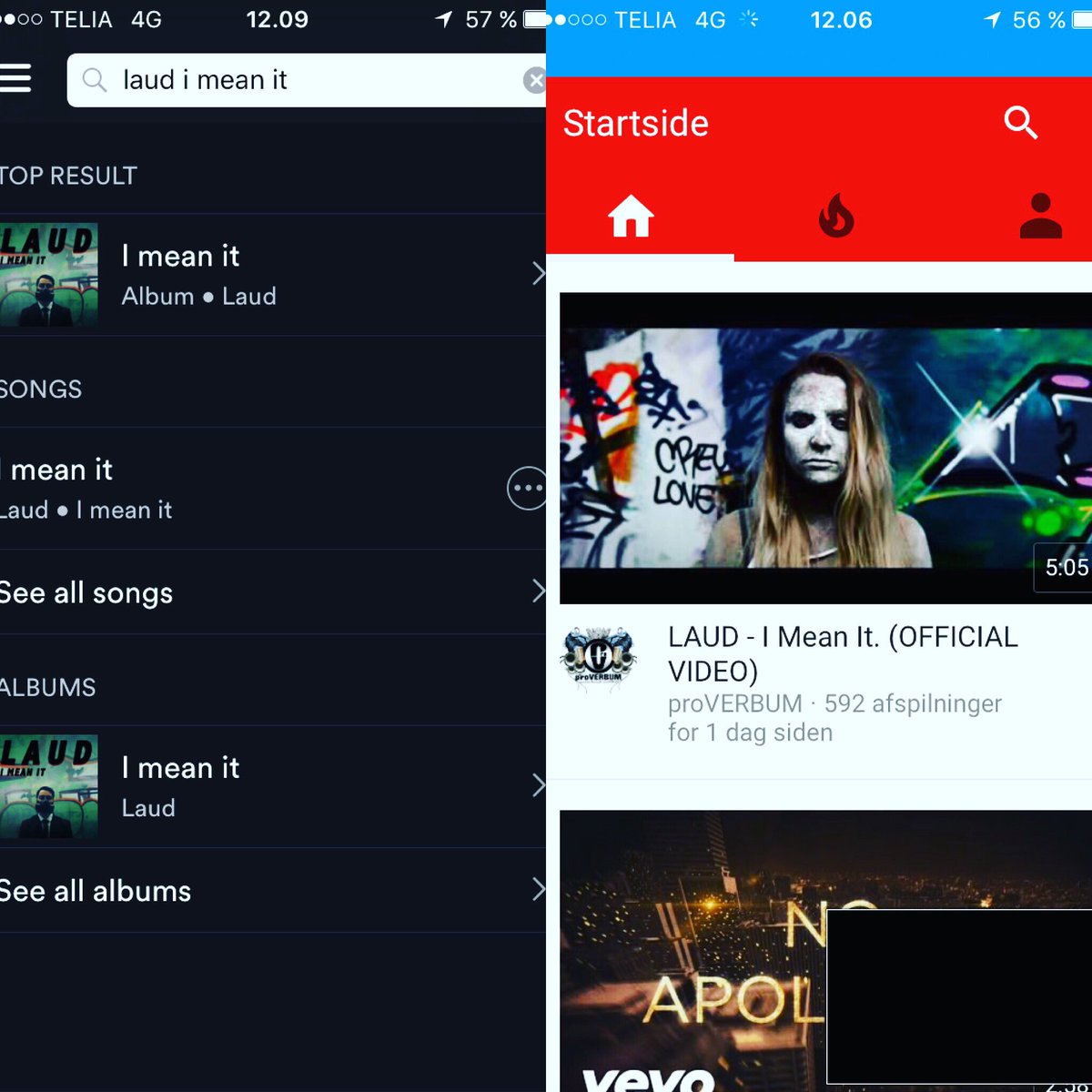This screenshot has width=1092, height=1092.
Task: Clear the search text field
Action: click(x=535, y=80)
